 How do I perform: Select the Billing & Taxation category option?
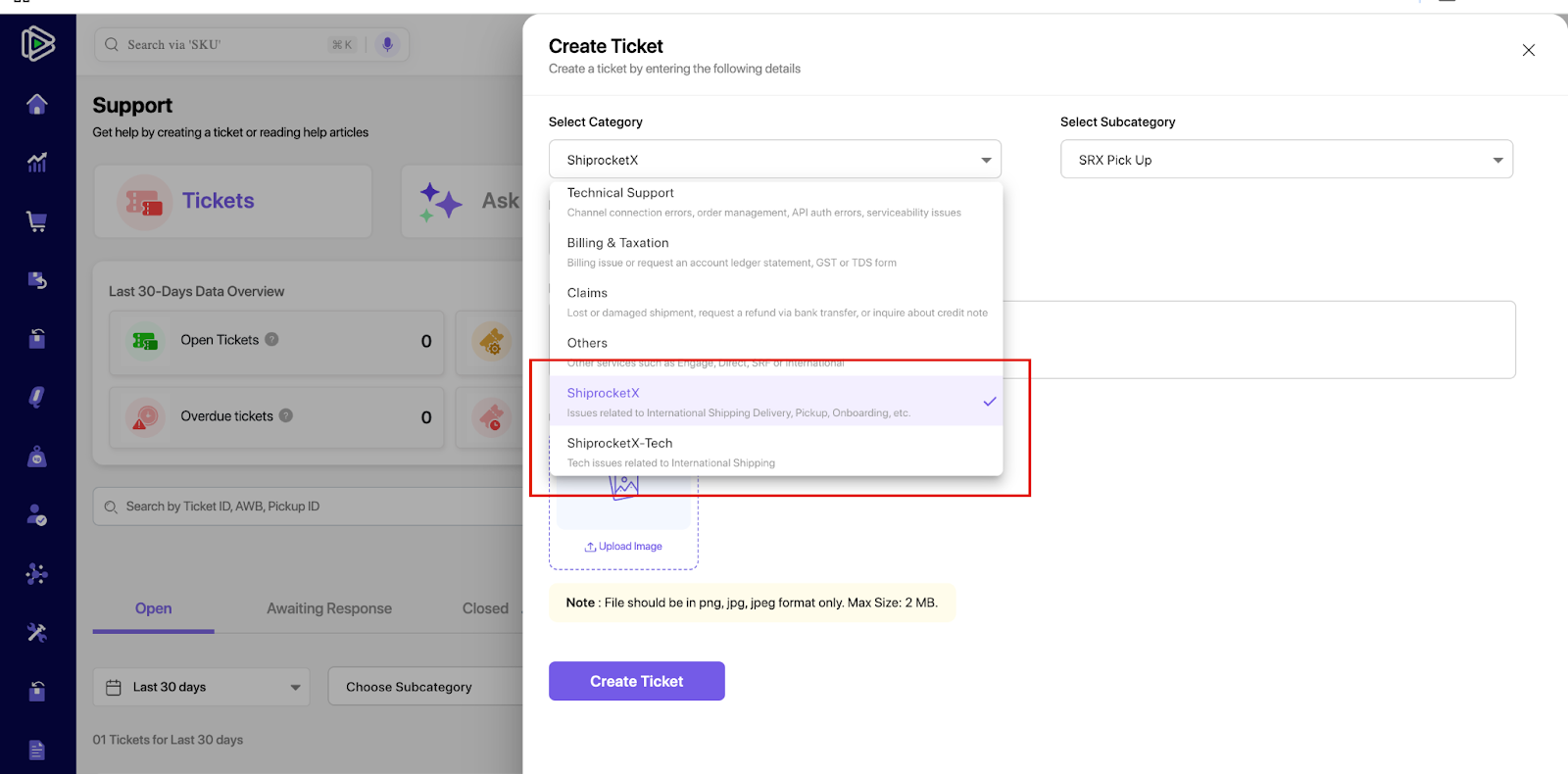(776, 252)
